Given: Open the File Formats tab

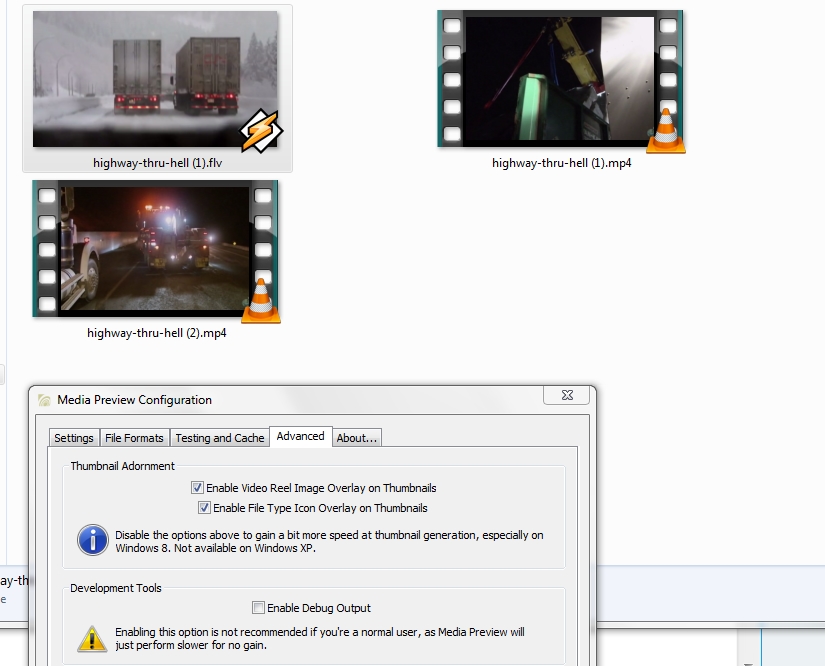Looking at the screenshot, I should tap(134, 438).
